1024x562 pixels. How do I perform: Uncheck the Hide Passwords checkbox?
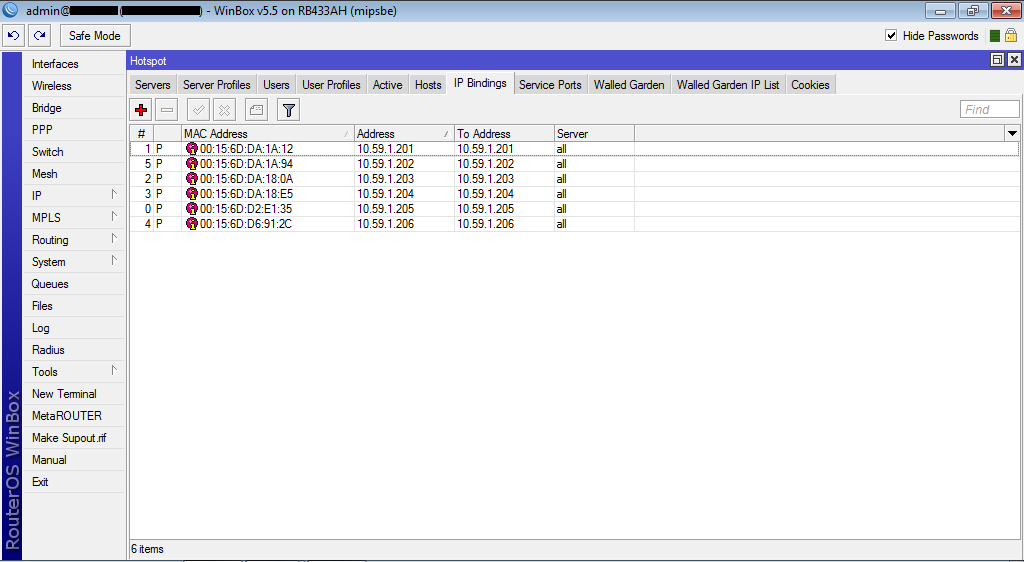[x=891, y=35]
